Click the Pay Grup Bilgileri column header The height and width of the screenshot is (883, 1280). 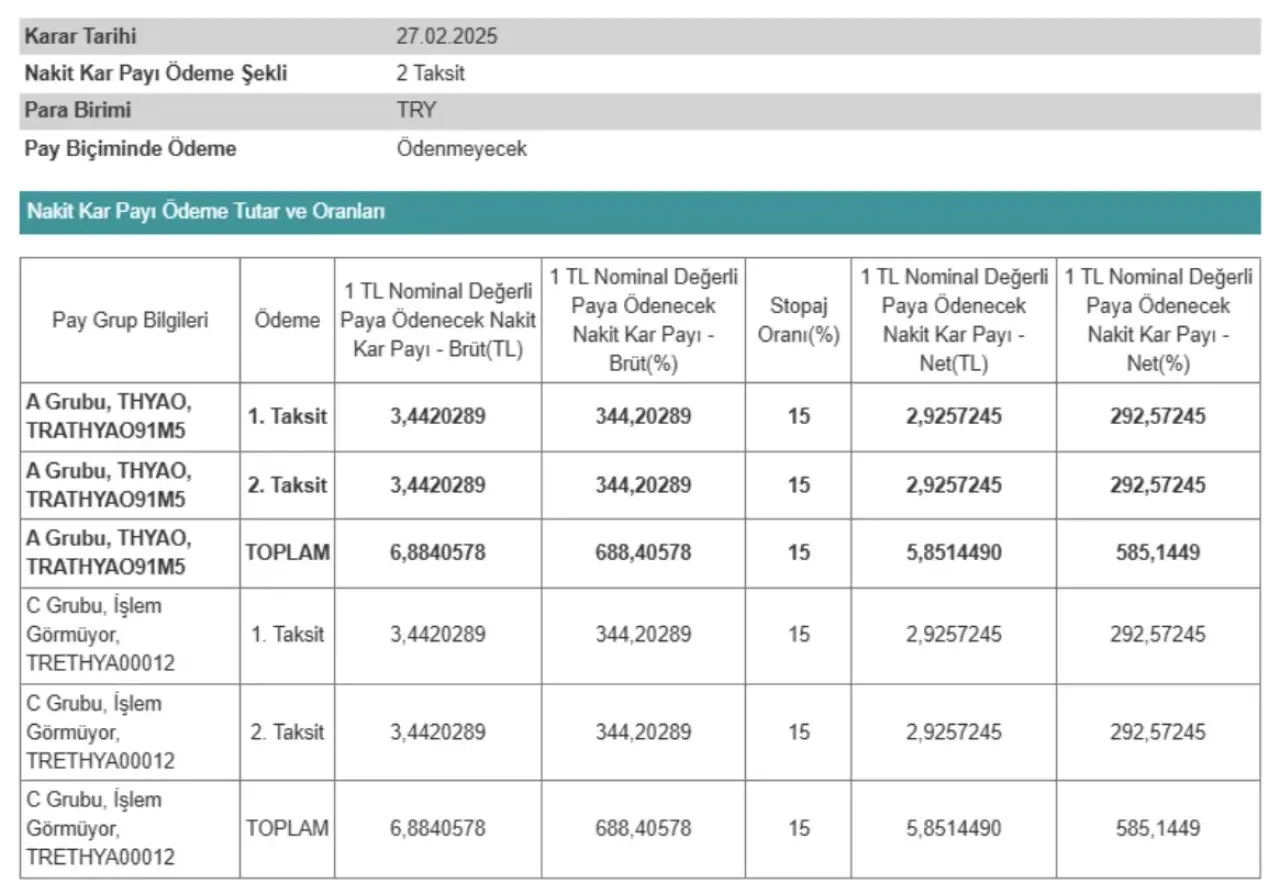point(130,320)
